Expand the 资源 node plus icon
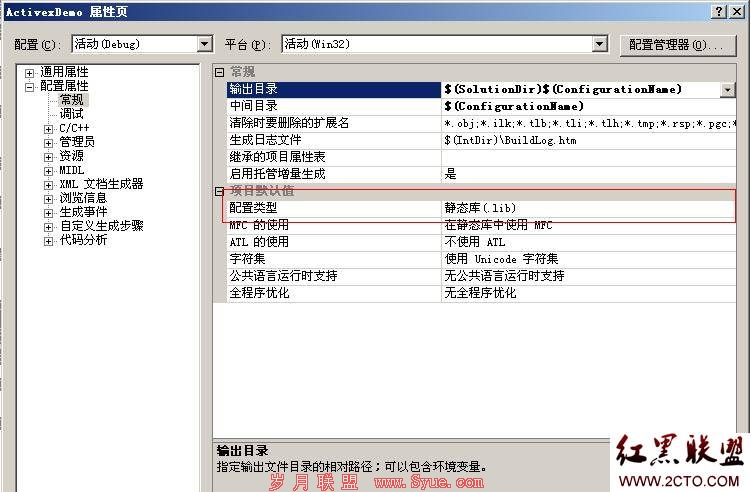 48,157
